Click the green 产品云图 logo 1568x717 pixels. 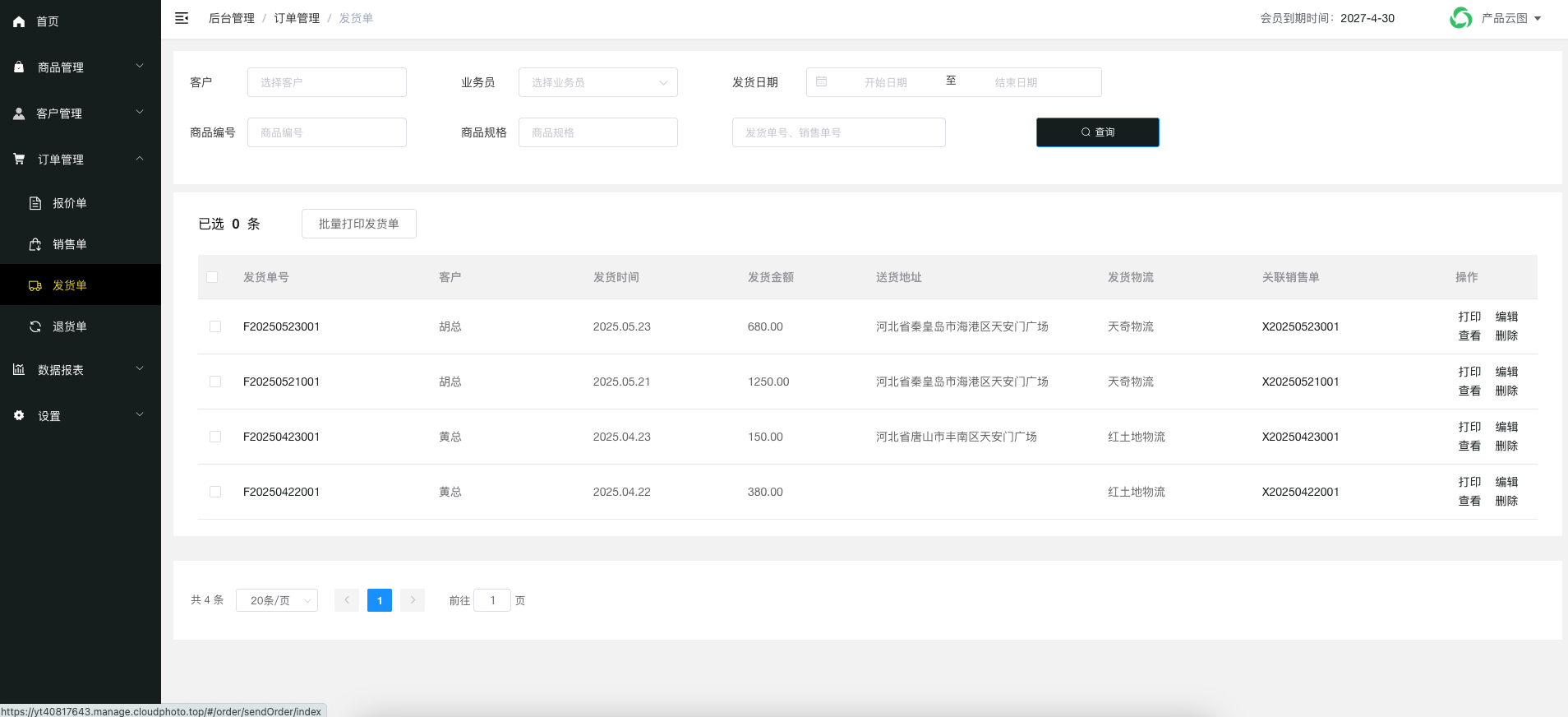click(1460, 17)
